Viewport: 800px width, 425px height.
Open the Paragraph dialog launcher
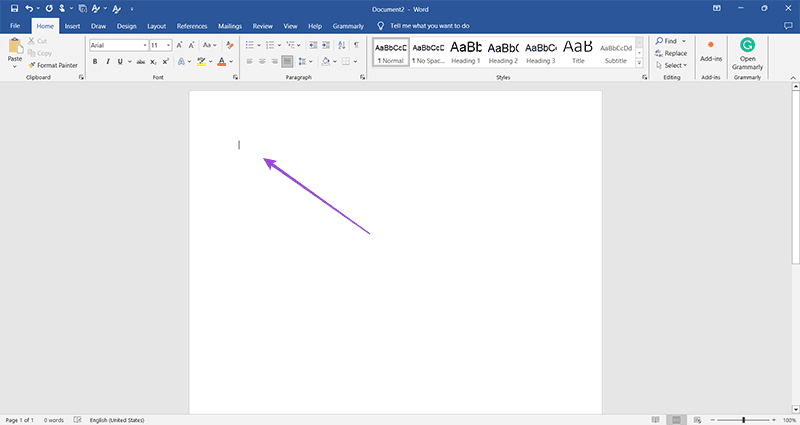362,78
